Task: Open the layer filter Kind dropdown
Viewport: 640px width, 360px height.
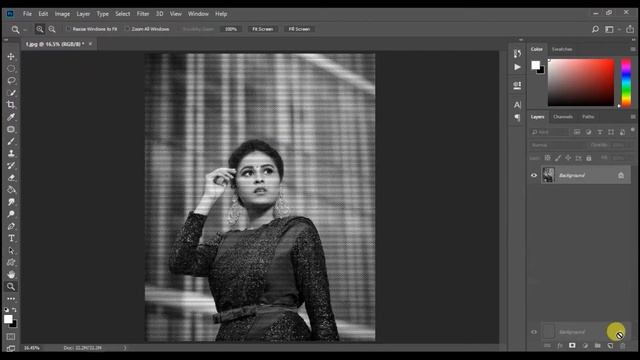Action: coord(549,132)
